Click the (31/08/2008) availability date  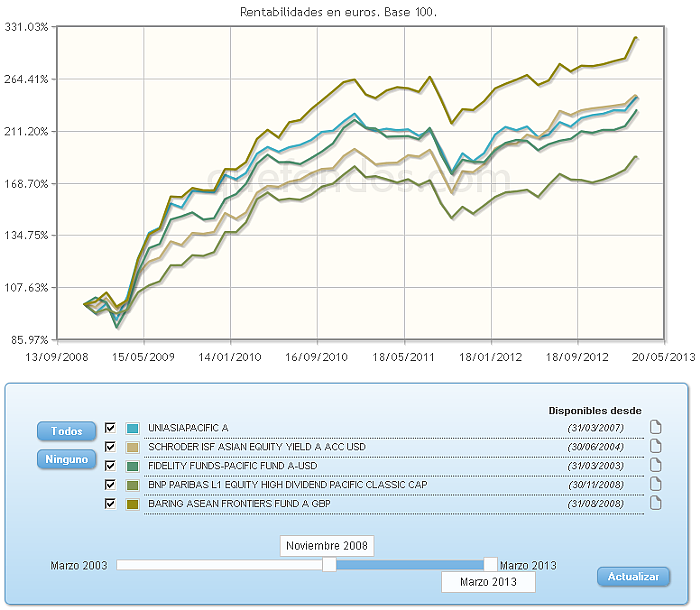tap(596, 504)
